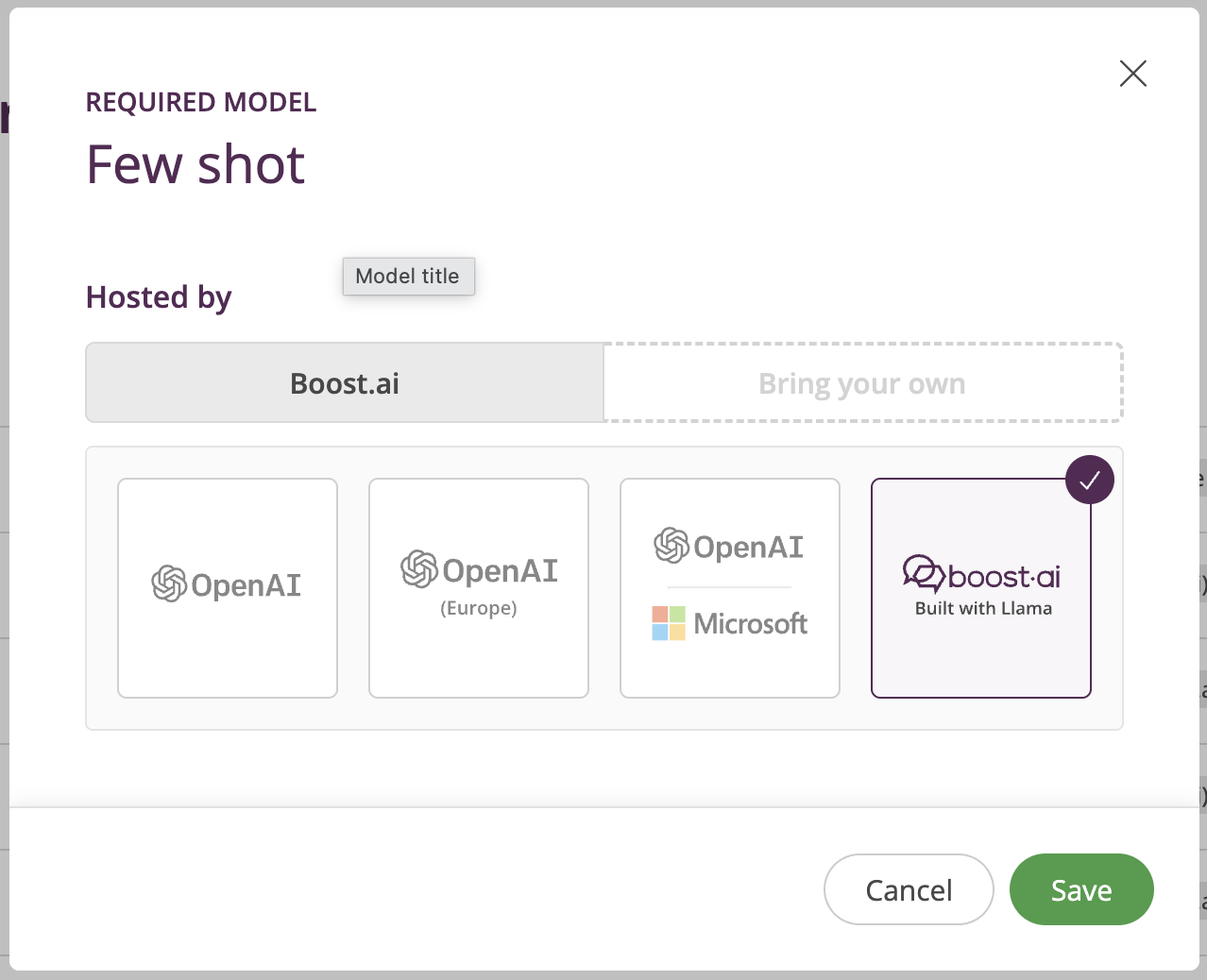
Task: Select the Boost.ai hosting tab
Action: tap(345, 382)
